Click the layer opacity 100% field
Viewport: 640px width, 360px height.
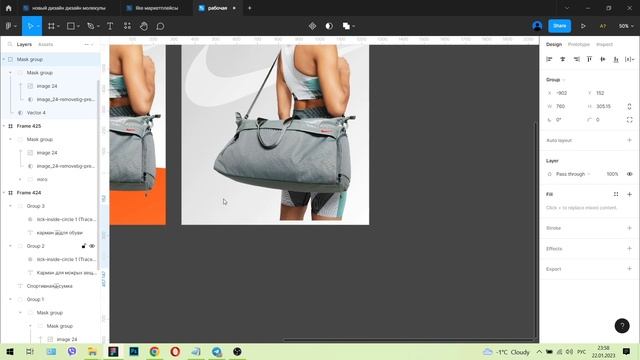coord(612,174)
